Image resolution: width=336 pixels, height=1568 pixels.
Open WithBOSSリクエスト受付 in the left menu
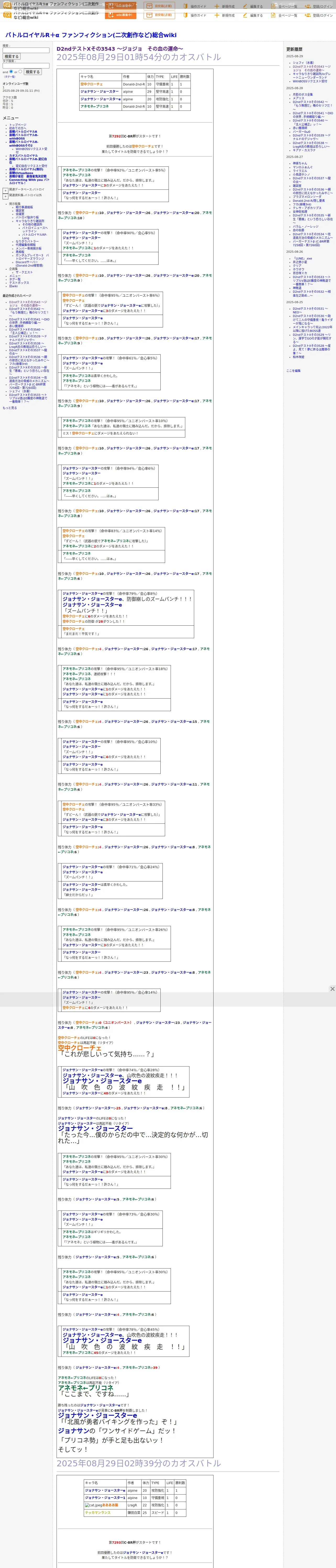click(x=31, y=150)
